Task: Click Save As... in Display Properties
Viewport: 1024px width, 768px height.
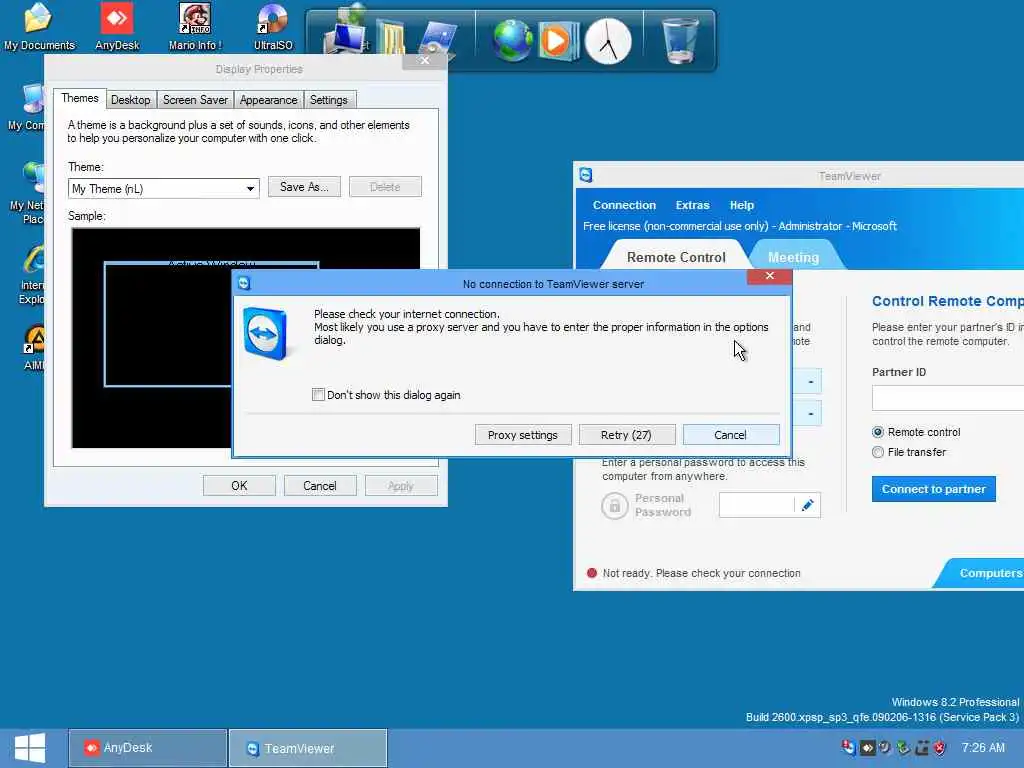Action: tap(304, 187)
